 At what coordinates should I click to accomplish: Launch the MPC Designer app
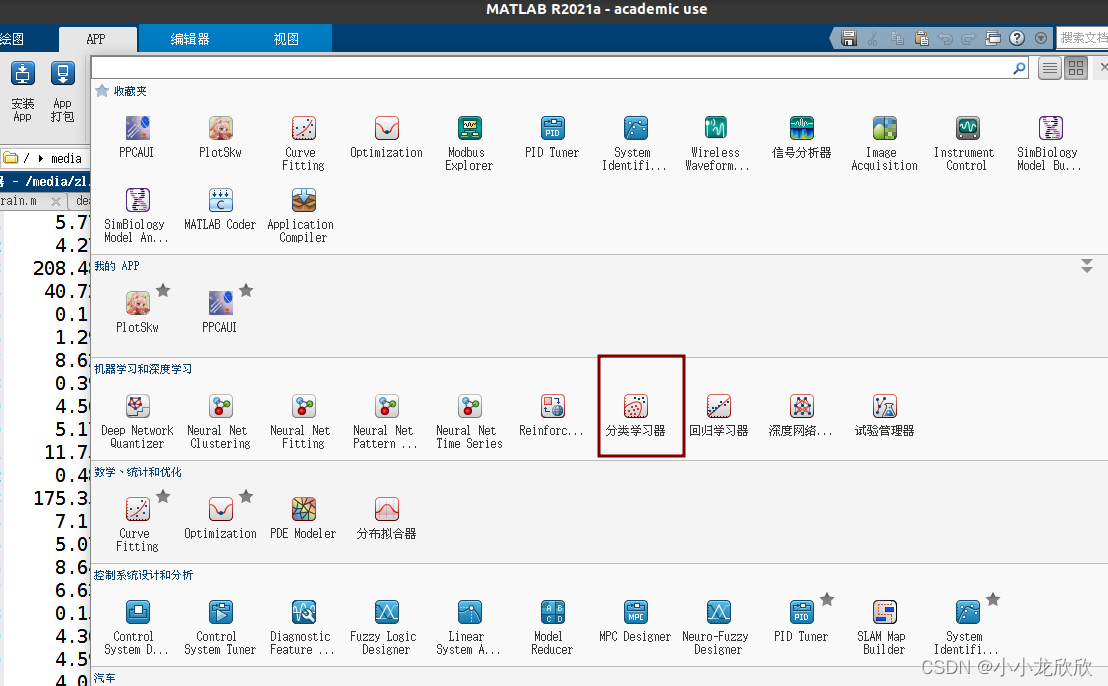pos(635,622)
